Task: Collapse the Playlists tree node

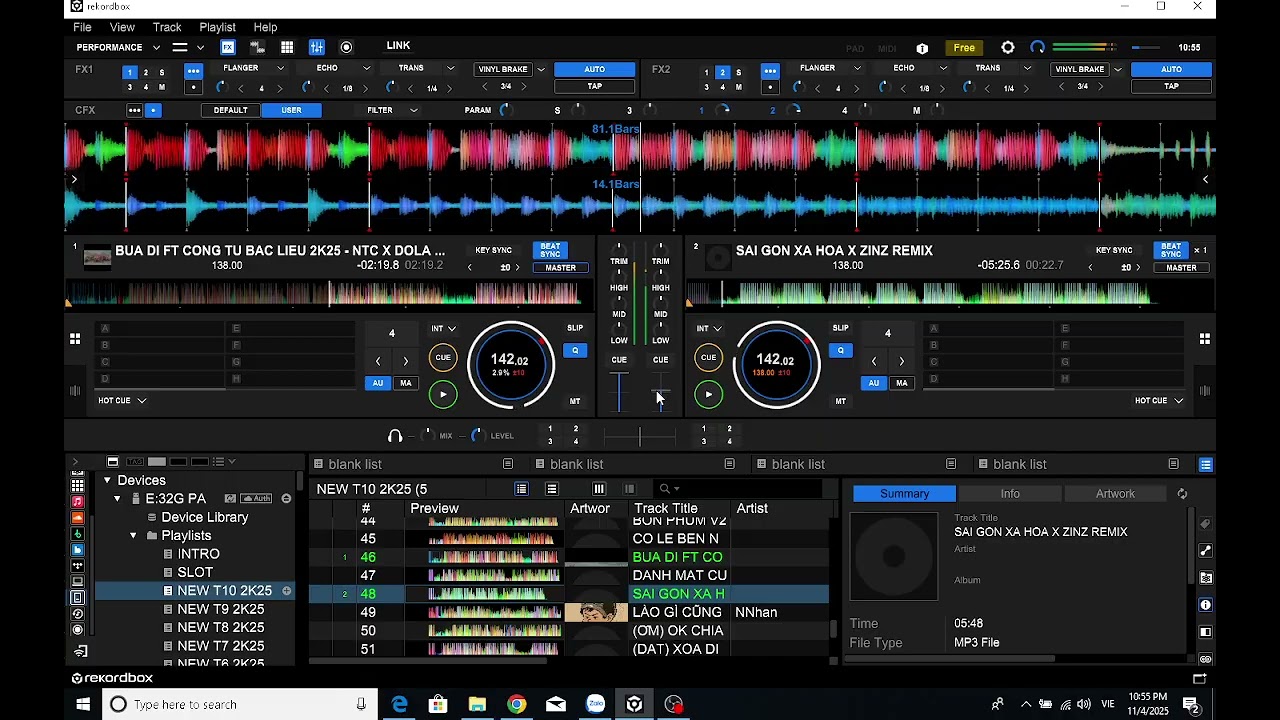Action: (x=133, y=536)
